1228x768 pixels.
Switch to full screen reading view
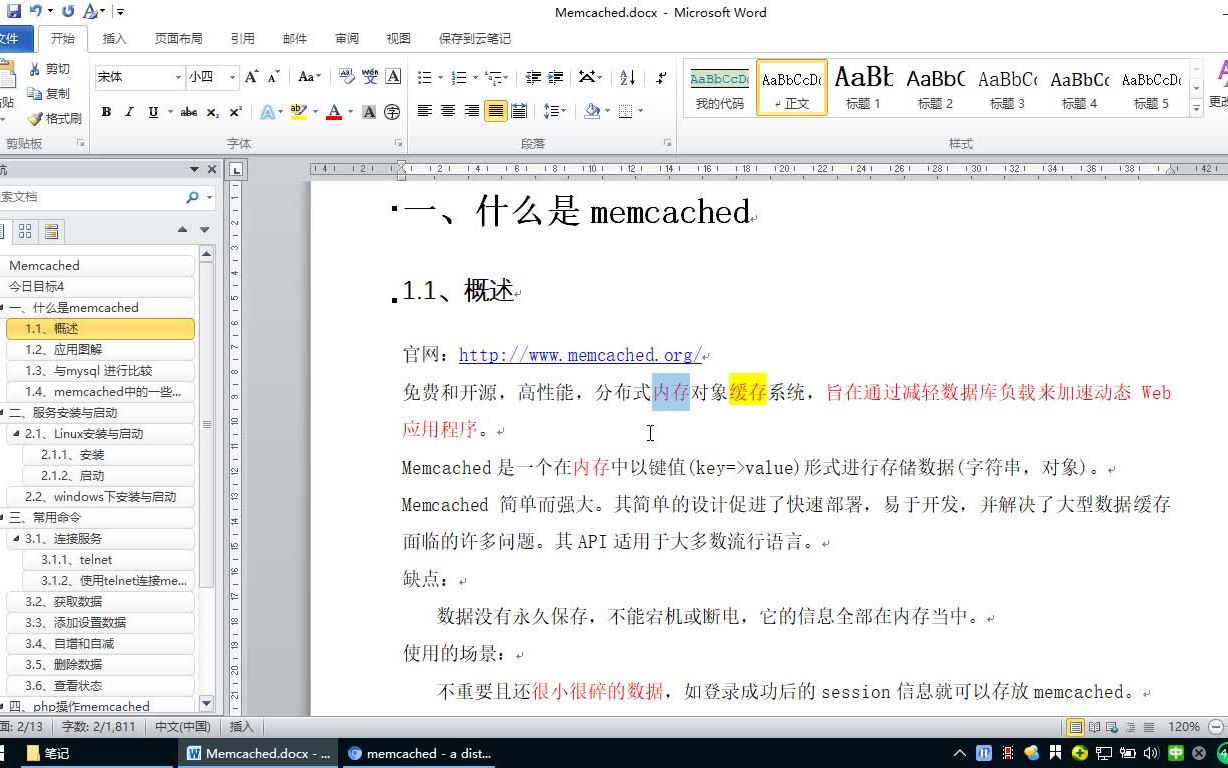(1095, 727)
